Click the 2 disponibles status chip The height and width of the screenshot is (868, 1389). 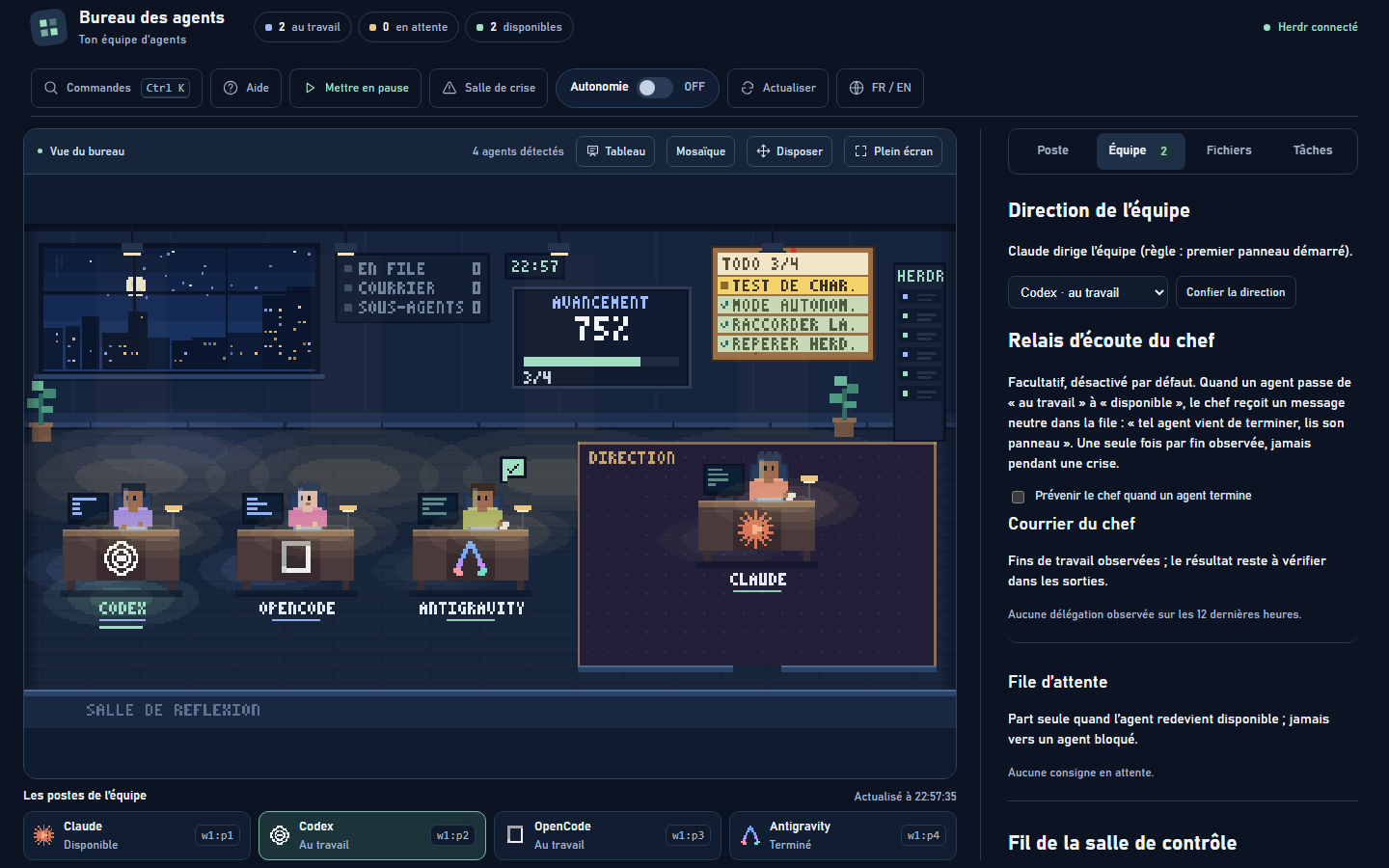(x=519, y=27)
